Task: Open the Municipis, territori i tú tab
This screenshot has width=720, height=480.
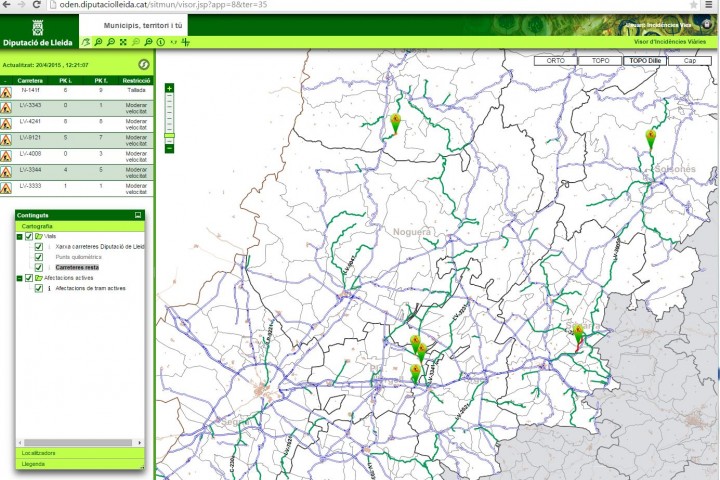Action: click(143, 24)
